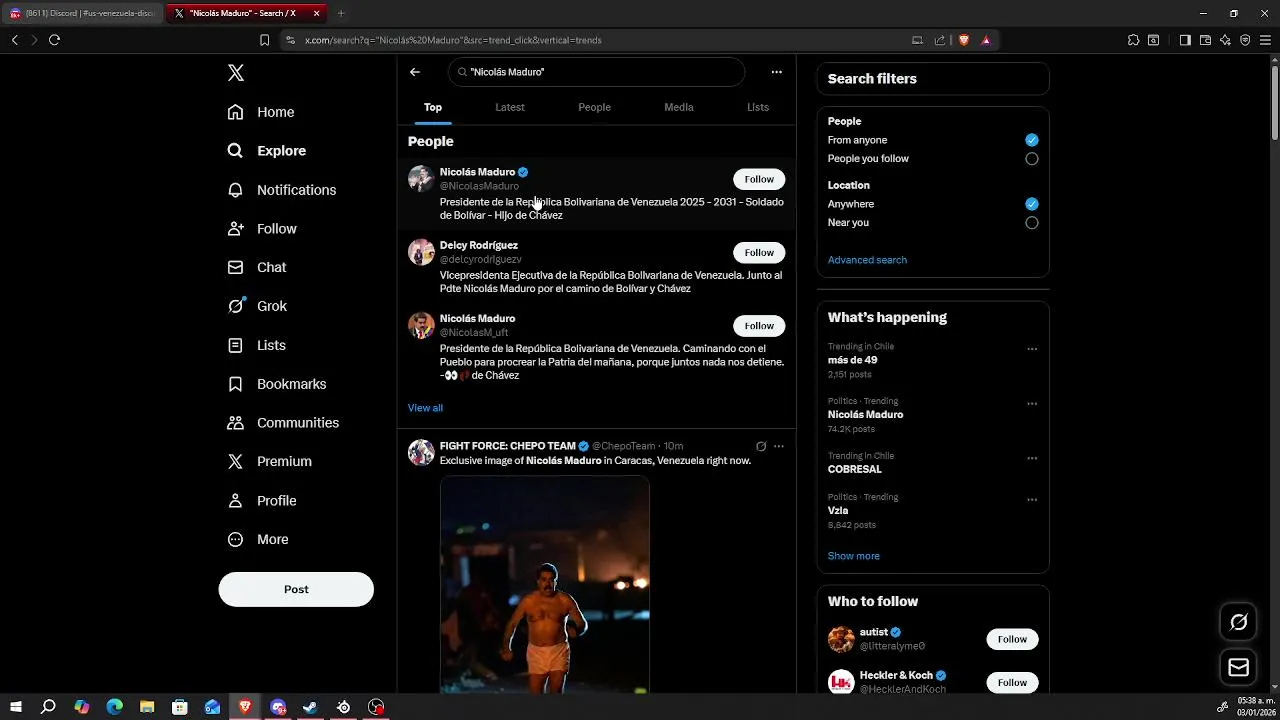
Task: Open the More menu in the sidebar
Action: point(258,539)
